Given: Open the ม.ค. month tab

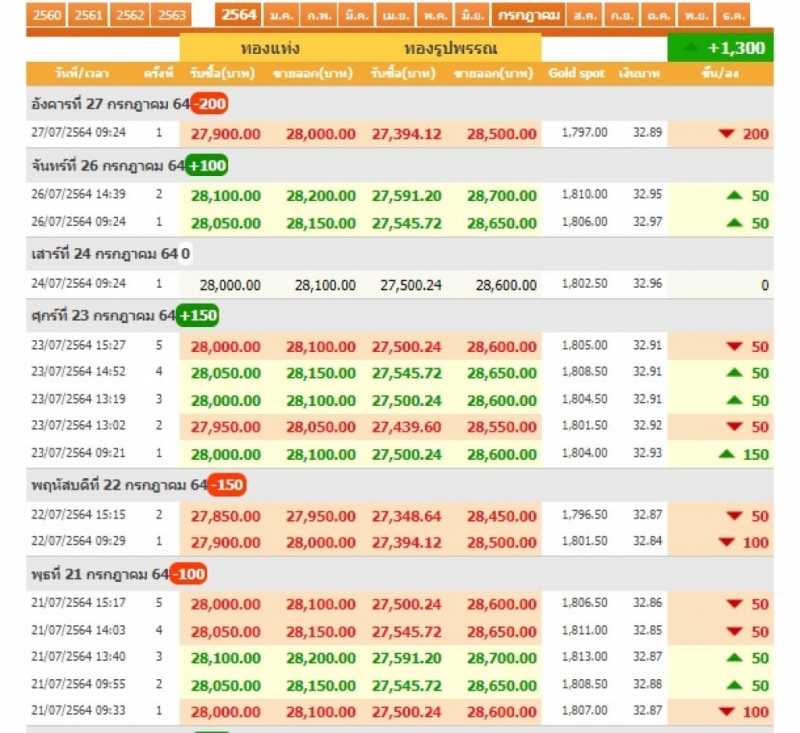Looking at the screenshot, I should (x=281, y=15).
